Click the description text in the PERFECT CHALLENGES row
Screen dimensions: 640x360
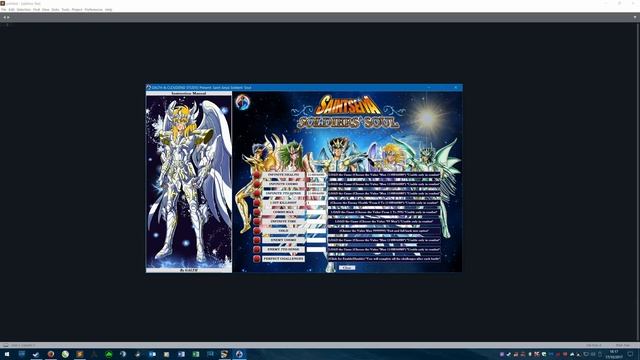[384, 259]
